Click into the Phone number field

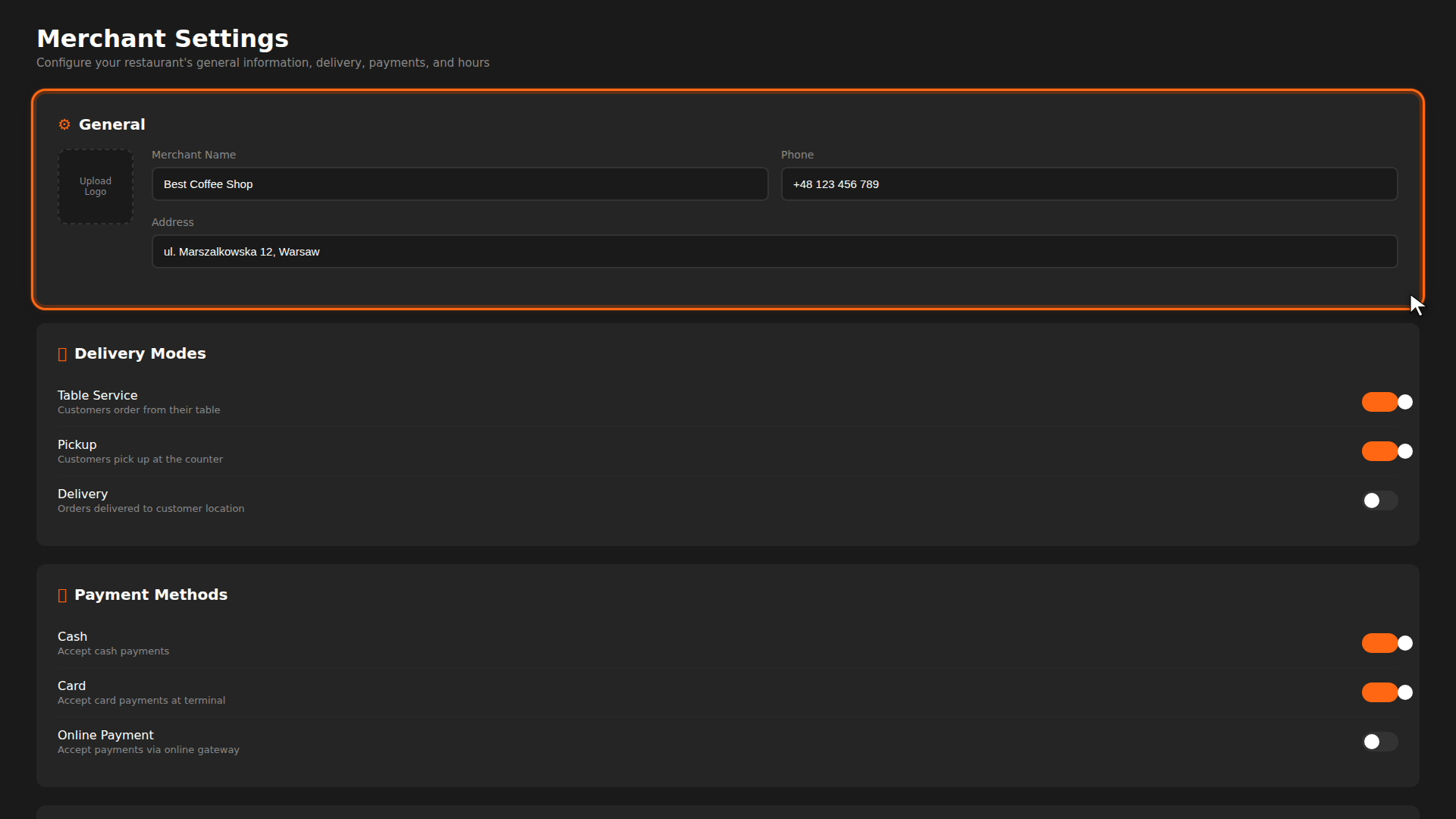(1089, 184)
